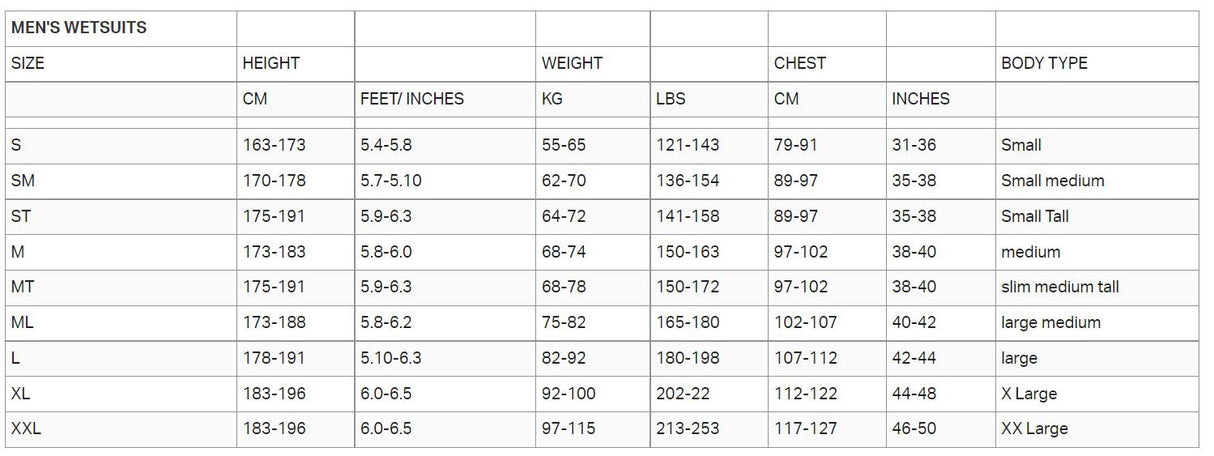
Task: Select the 46-50 inches cell
Action: pos(914,429)
